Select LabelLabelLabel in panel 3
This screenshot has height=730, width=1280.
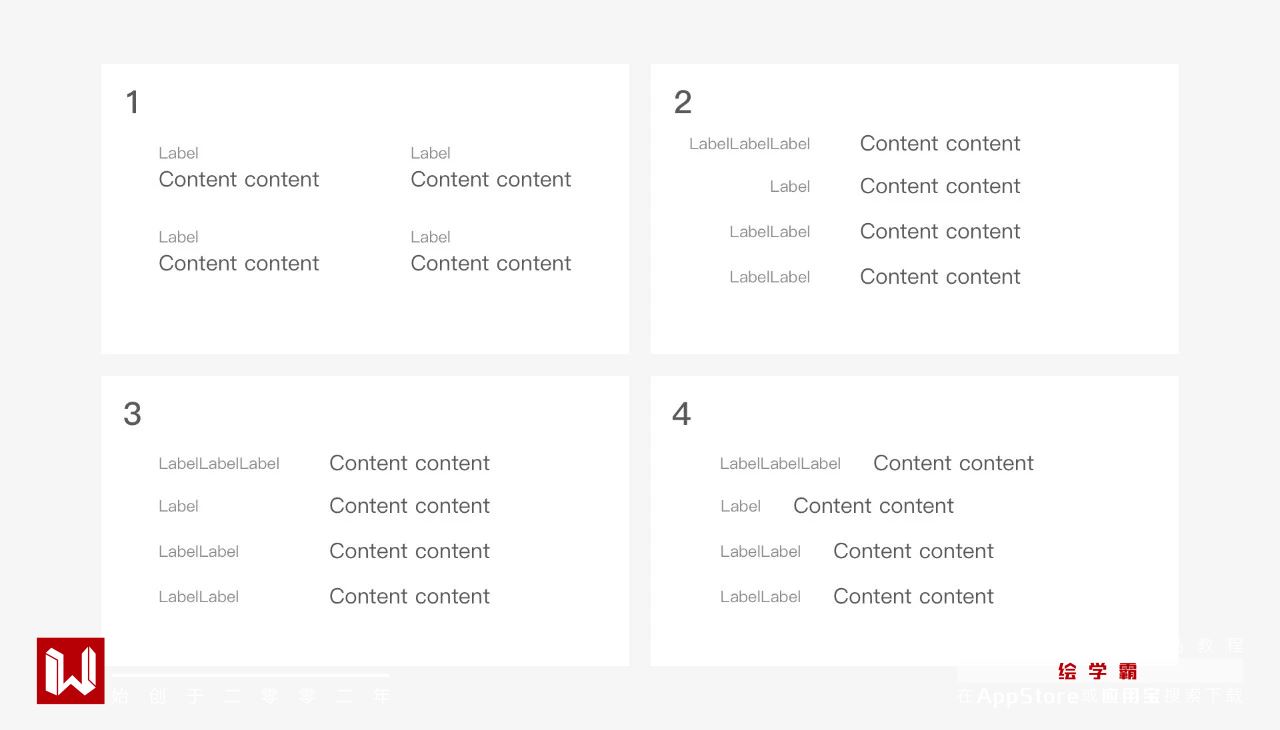(x=218, y=464)
